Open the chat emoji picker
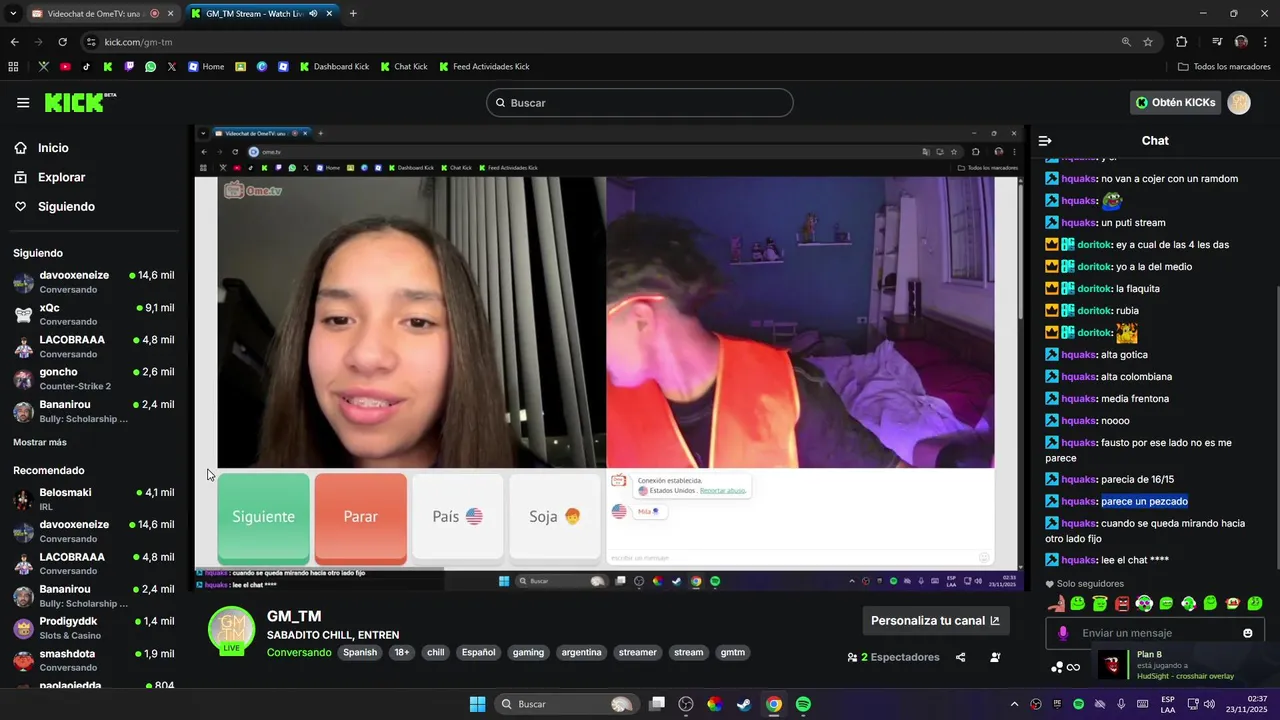The width and height of the screenshot is (1280, 720). [1247, 633]
